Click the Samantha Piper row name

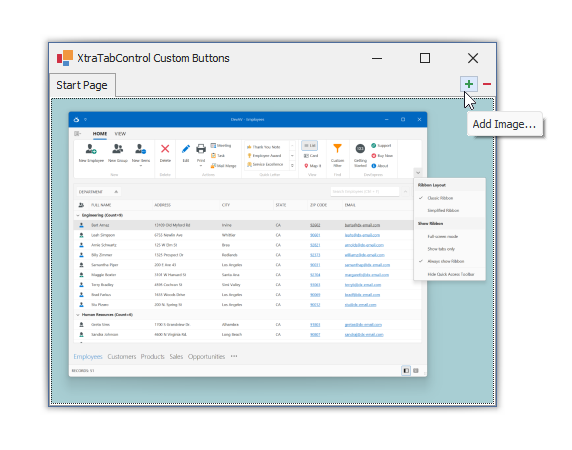pos(105,265)
